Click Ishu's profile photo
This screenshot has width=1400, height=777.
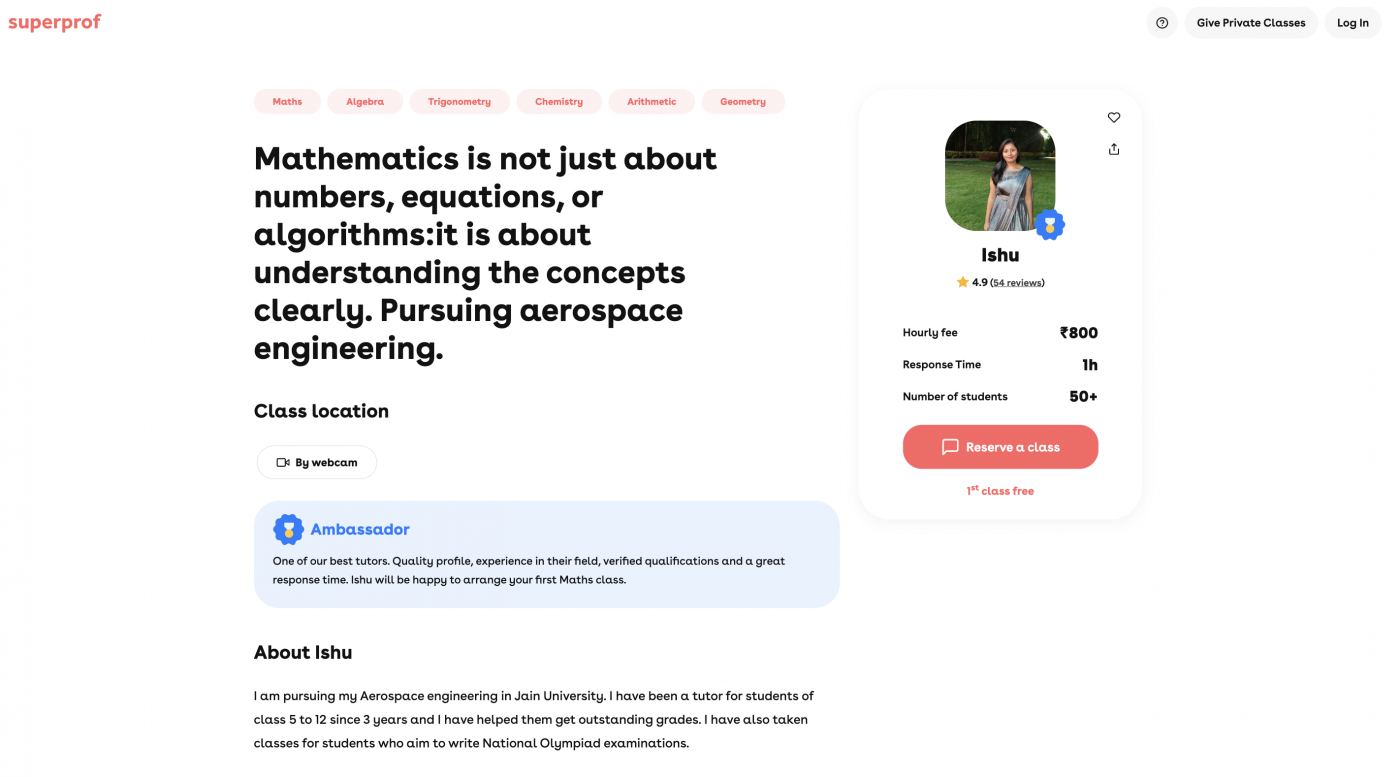point(999,175)
